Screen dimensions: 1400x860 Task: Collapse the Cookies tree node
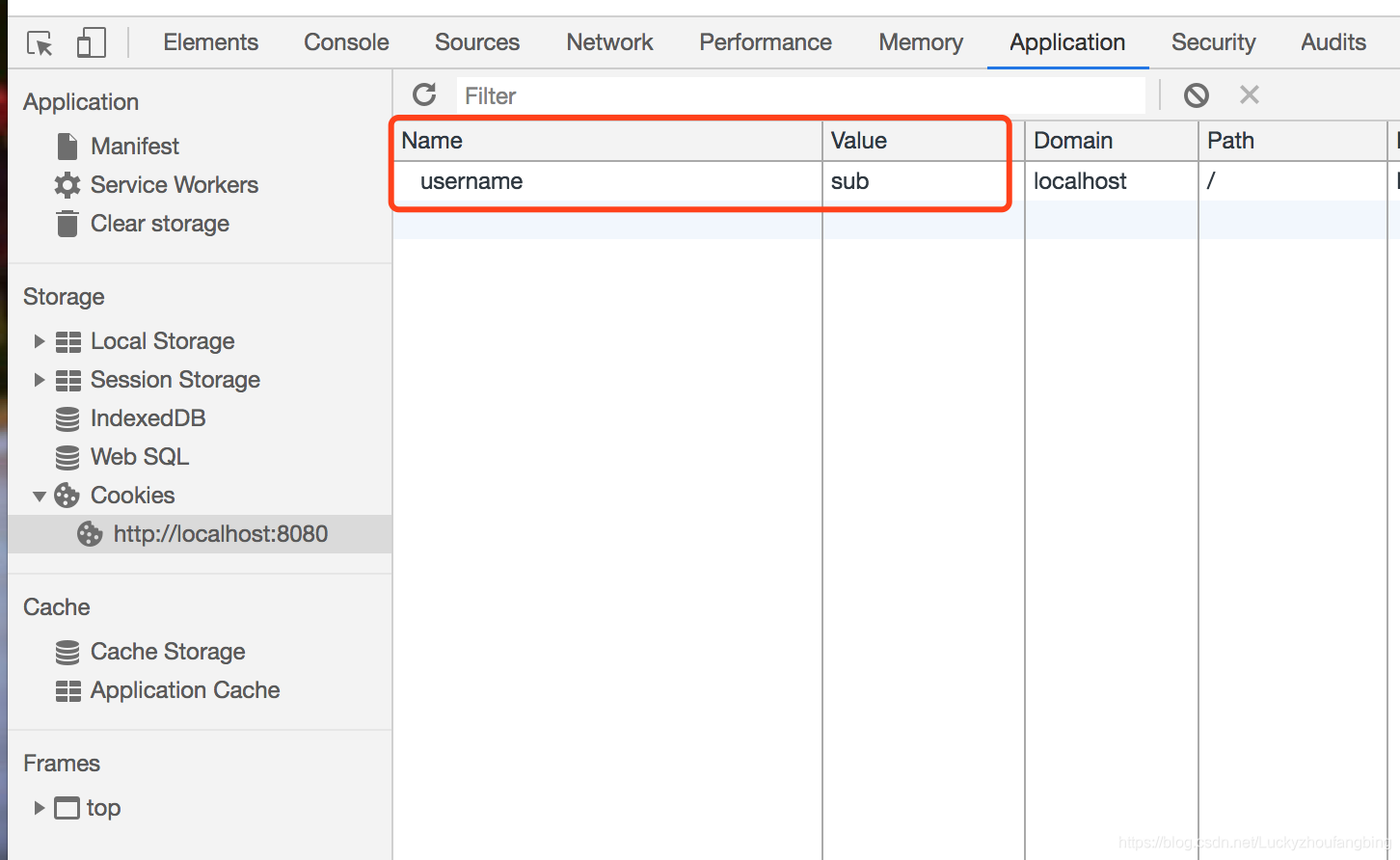[x=40, y=497]
